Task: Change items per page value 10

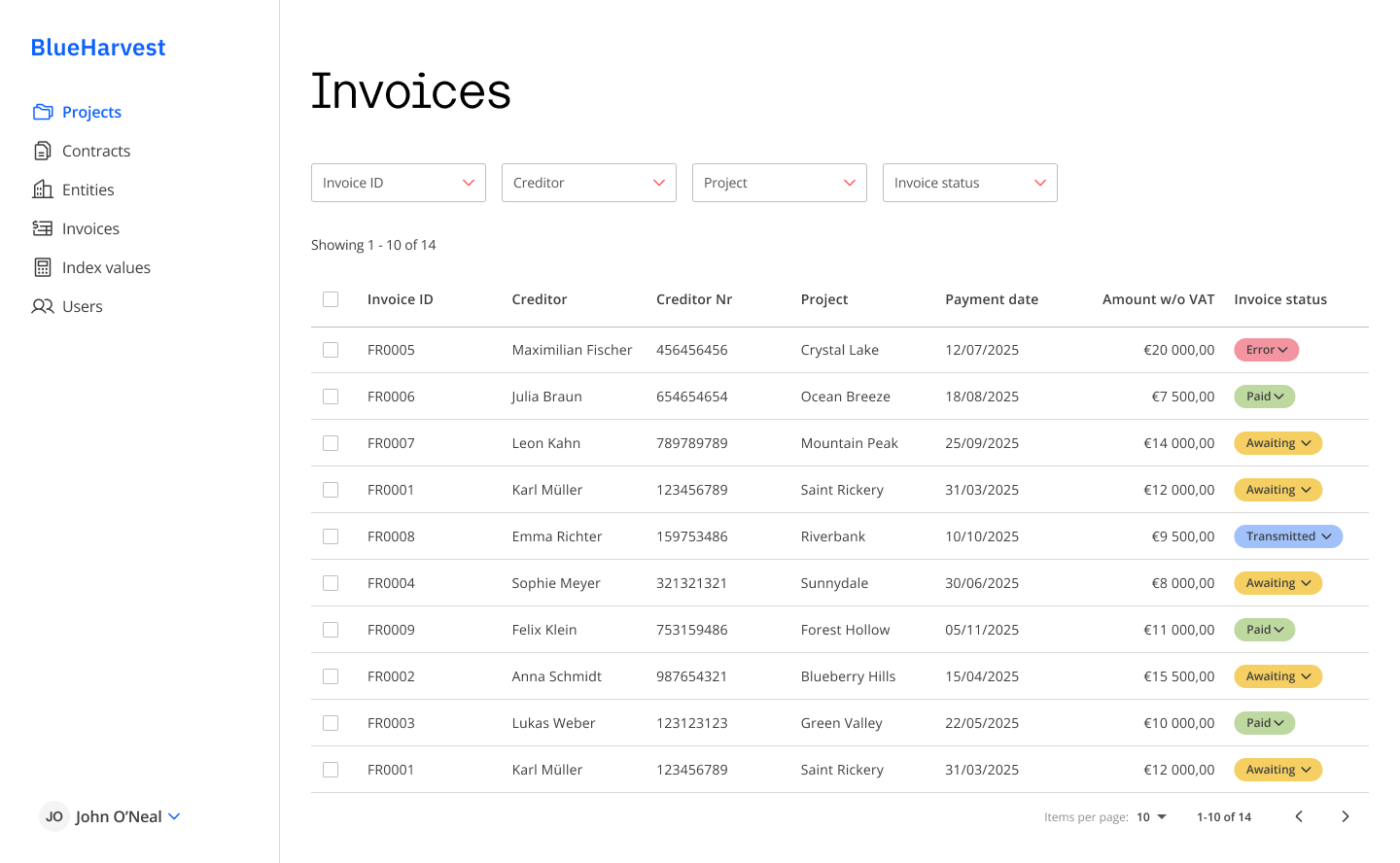Action: [x=1152, y=816]
